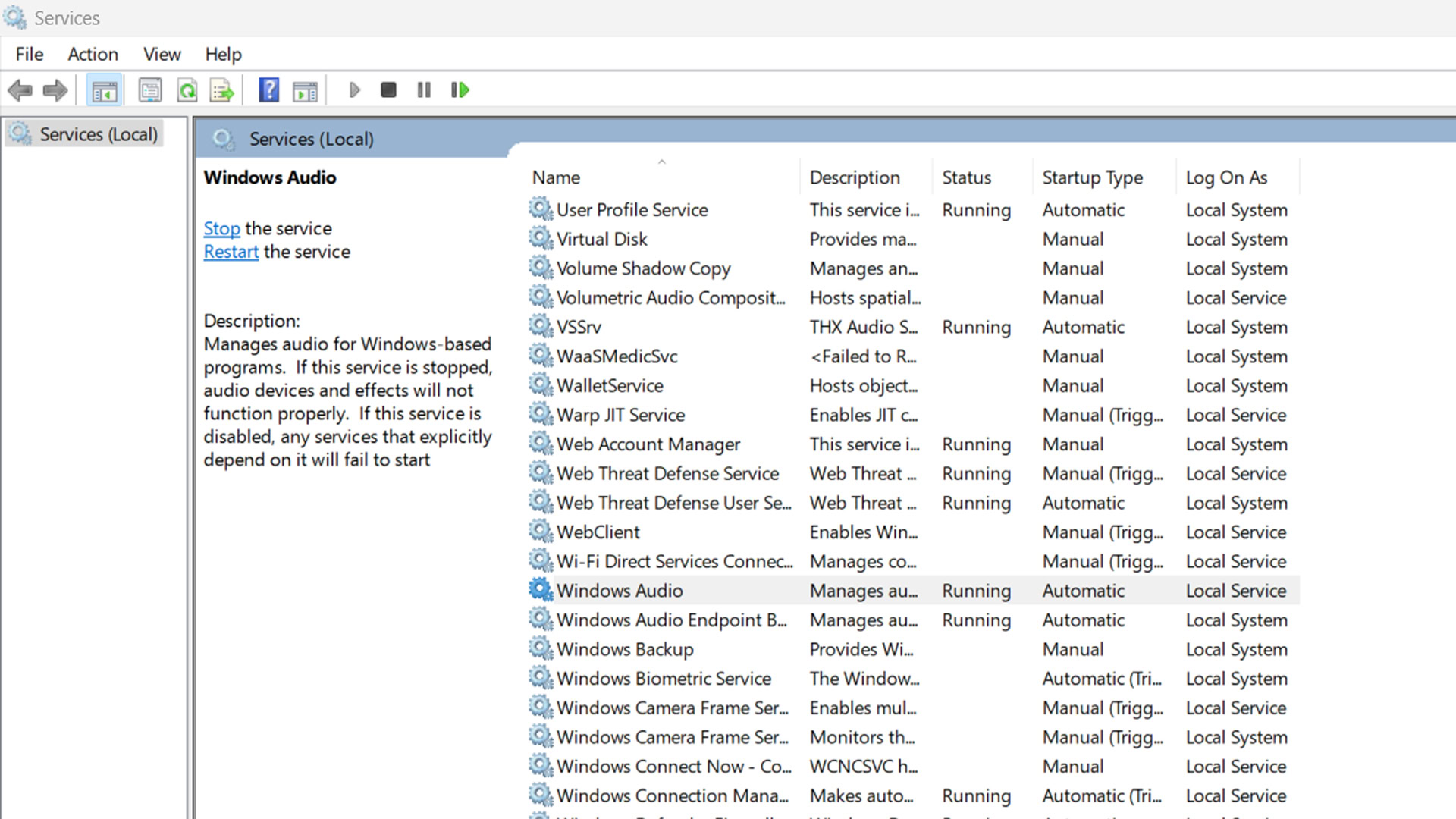1456x819 pixels.
Task: Open the Properties toolbar icon
Action: point(150,91)
